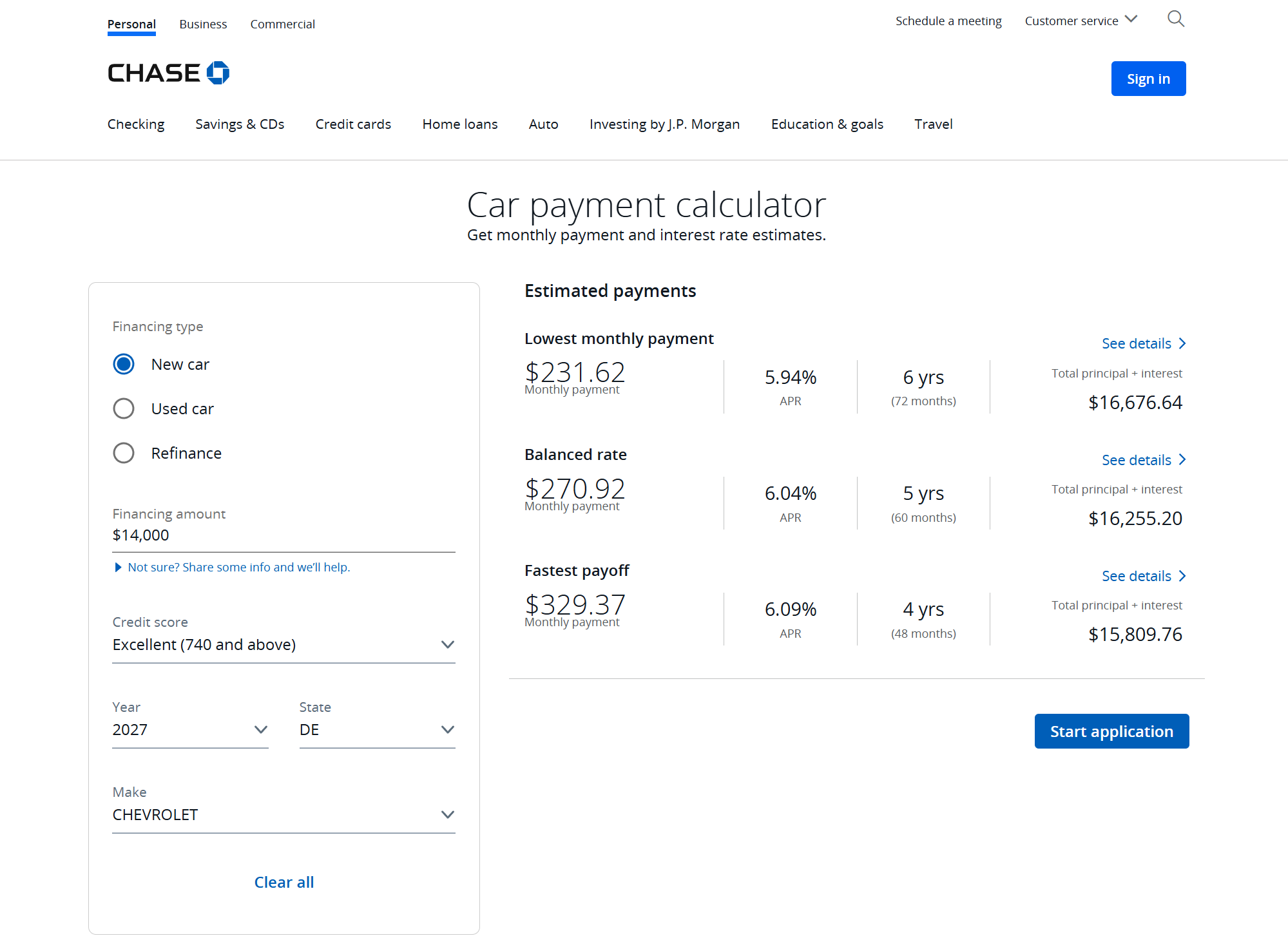The width and height of the screenshot is (1288, 947).
Task: Click the Financing amount input field
Action: pyautogui.click(x=284, y=536)
